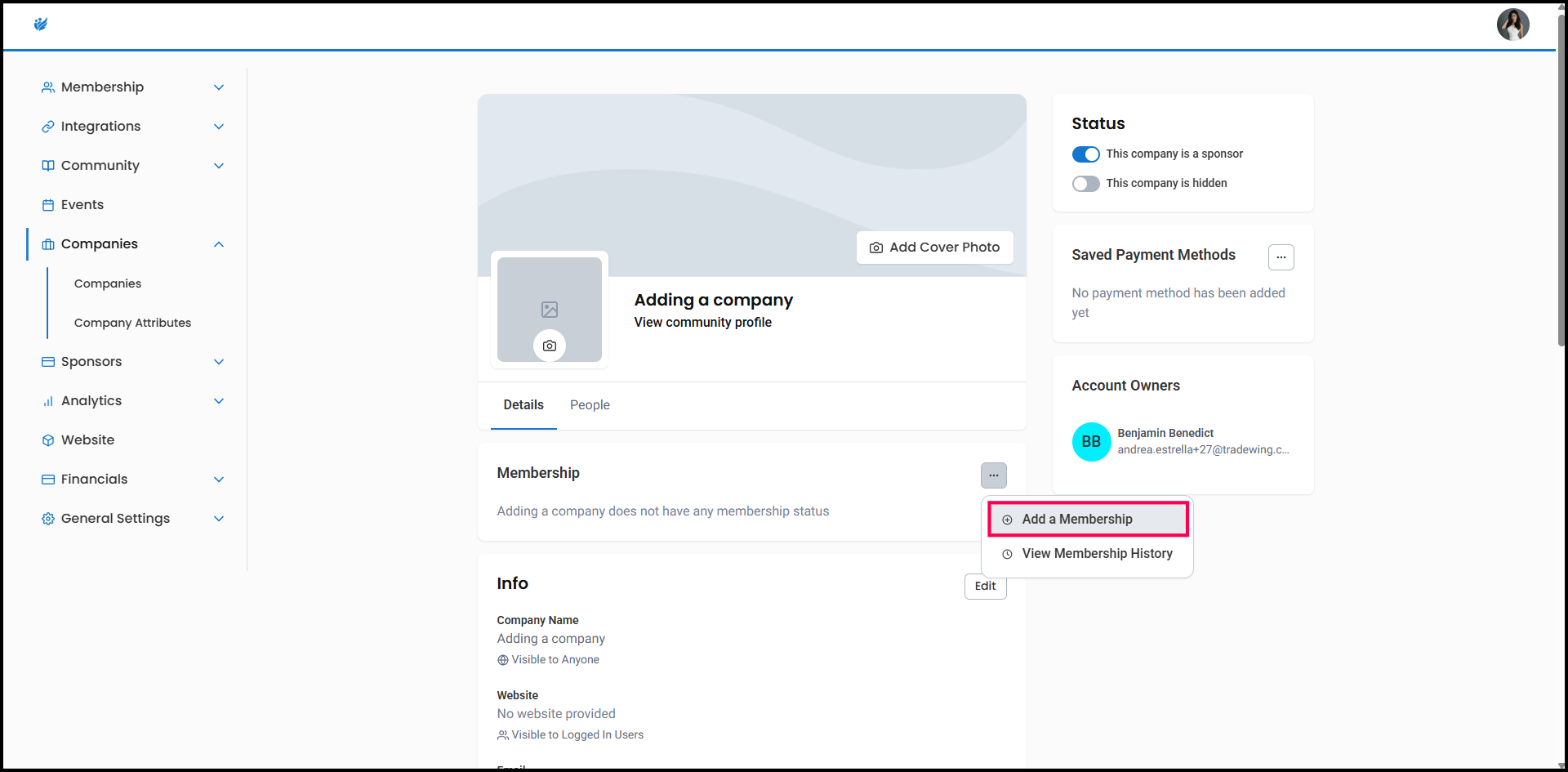Open Company Attributes in the sidebar

[132, 323]
